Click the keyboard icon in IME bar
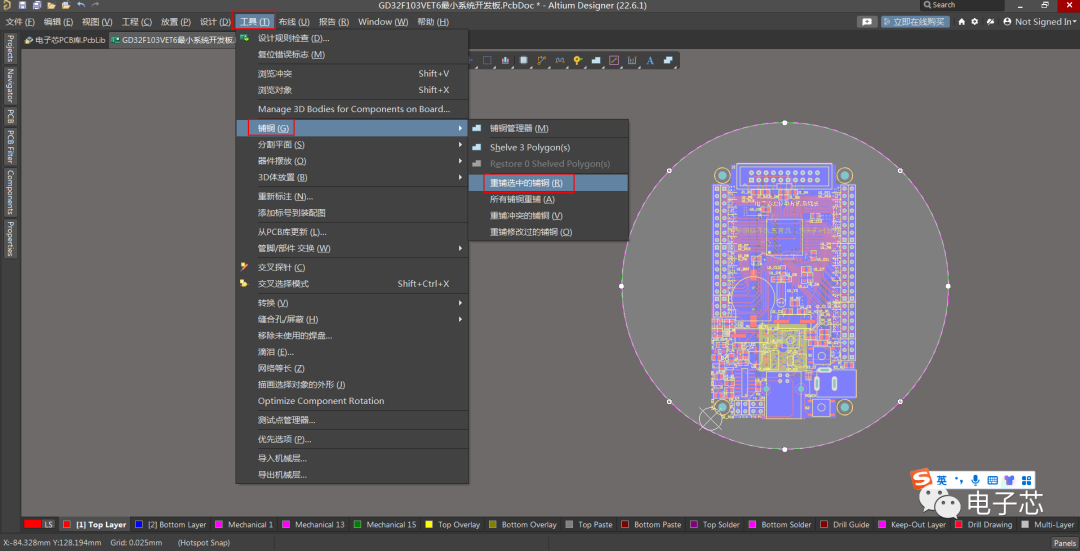 [993, 480]
